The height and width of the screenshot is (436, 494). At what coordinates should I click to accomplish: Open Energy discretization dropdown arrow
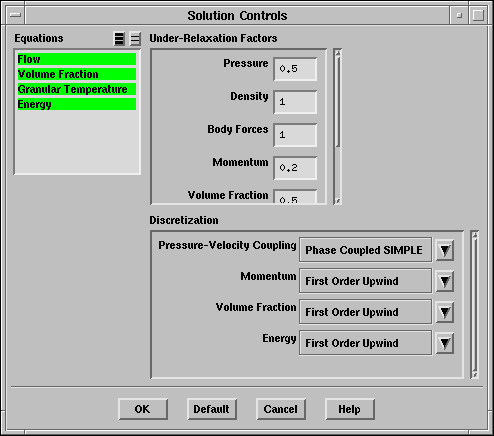pos(445,343)
